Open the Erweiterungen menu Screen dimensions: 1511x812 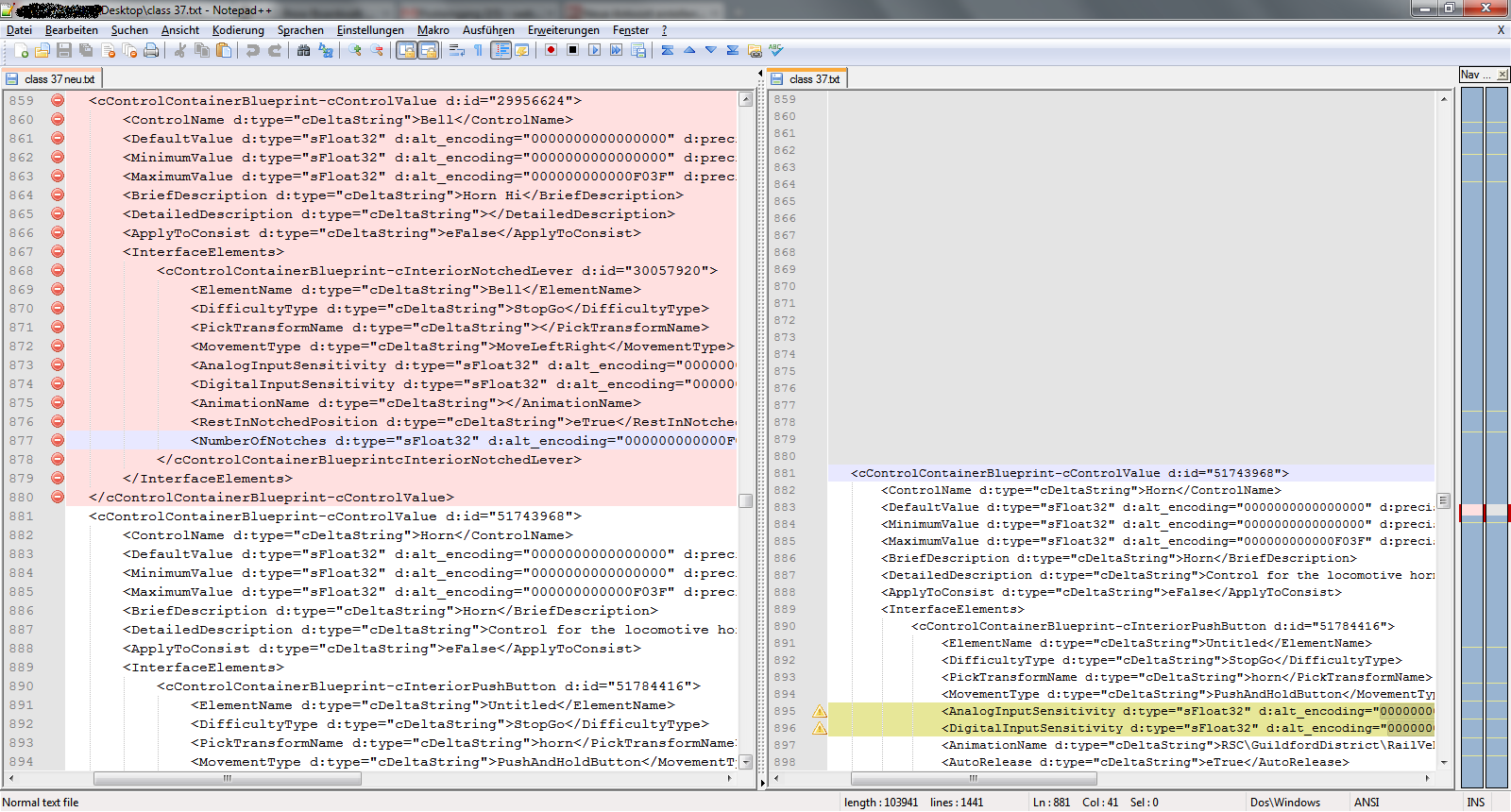tap(563, 30)
